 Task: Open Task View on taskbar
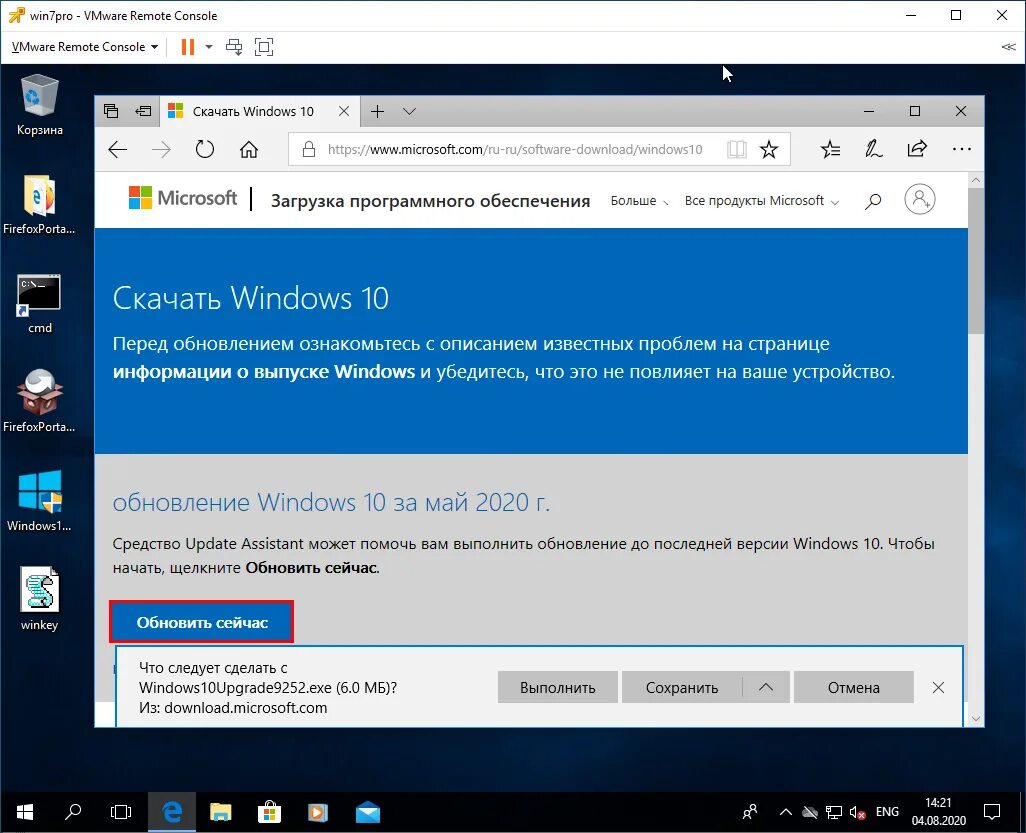(x=121, y=812)
